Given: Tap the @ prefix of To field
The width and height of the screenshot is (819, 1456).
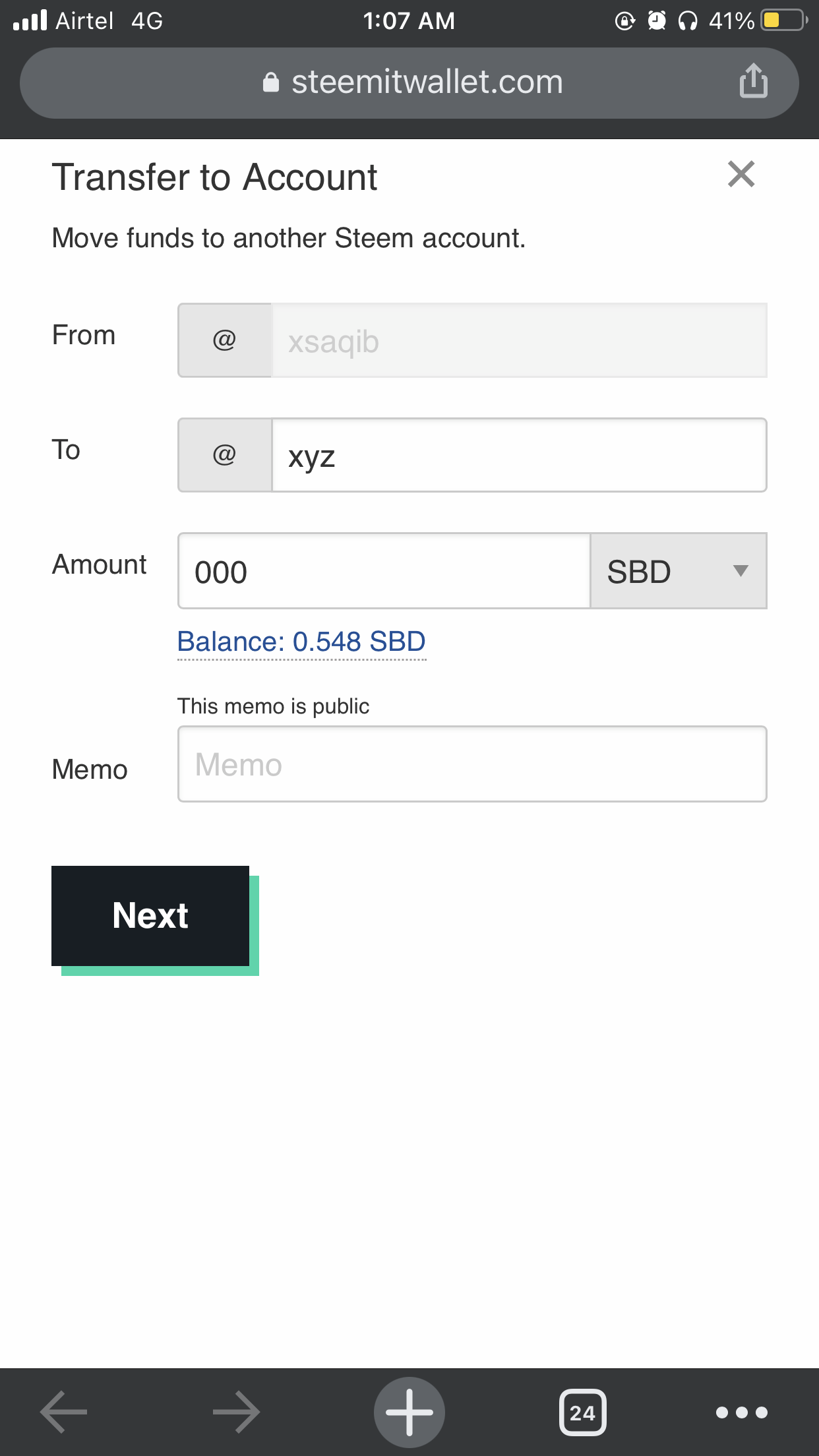Looking at the screenshot, I should click(x=225, y=455).
